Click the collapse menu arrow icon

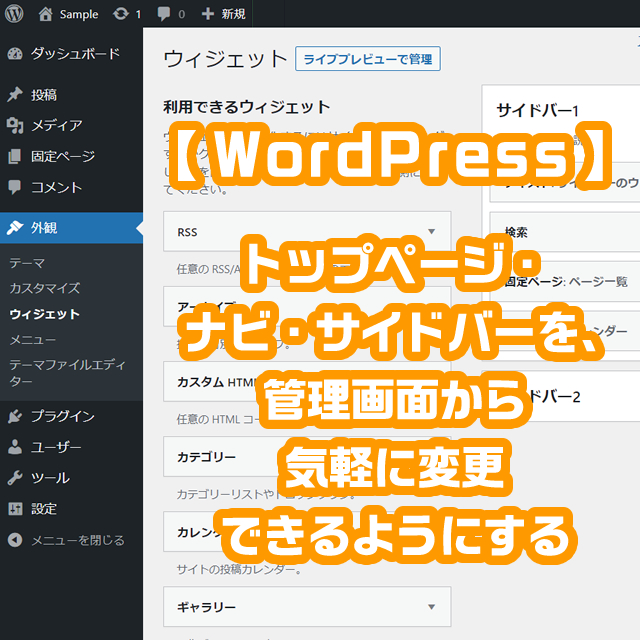[x=15, y=540]
